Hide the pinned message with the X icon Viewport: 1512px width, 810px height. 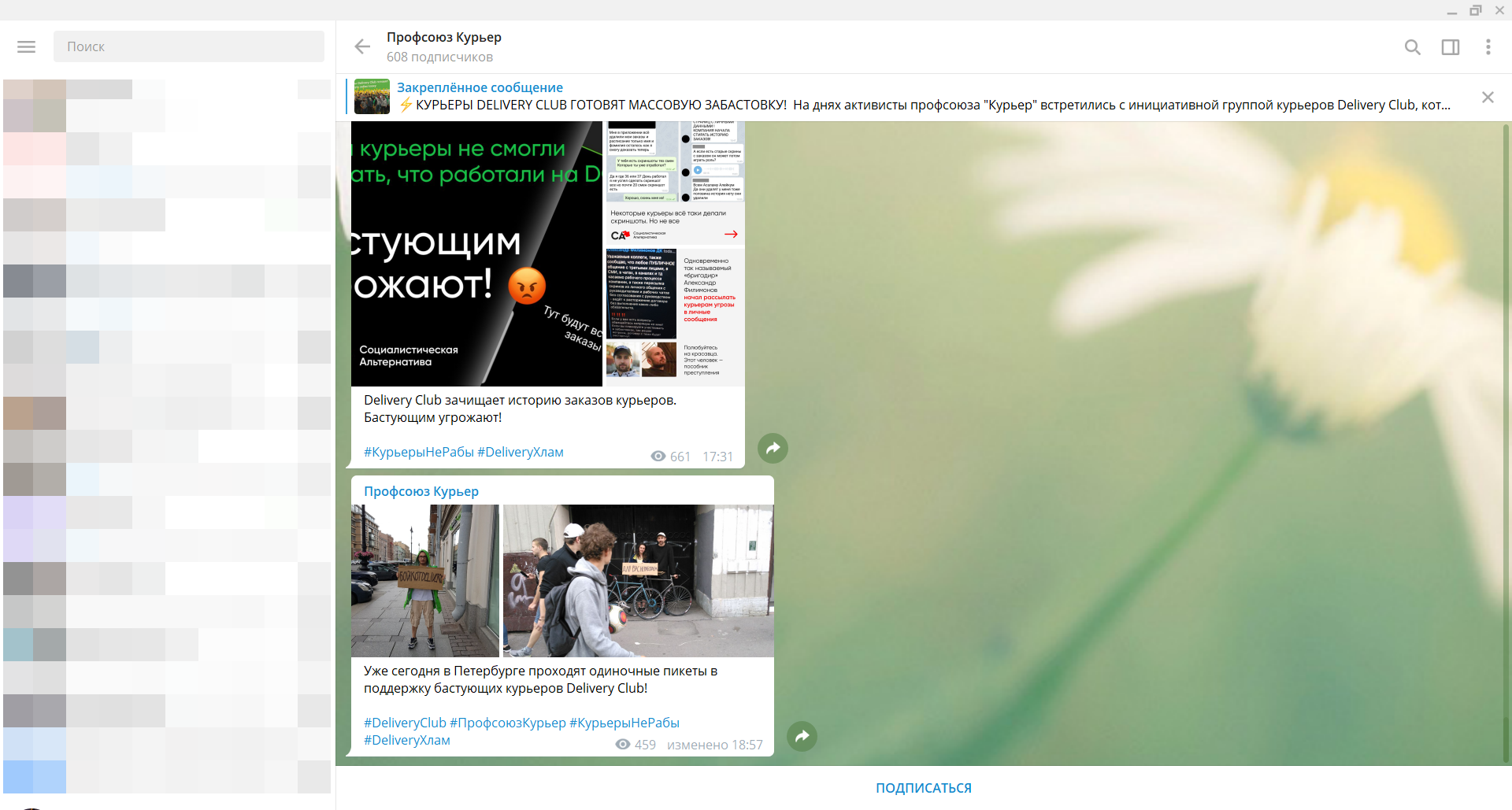[x=1488, y=97]
